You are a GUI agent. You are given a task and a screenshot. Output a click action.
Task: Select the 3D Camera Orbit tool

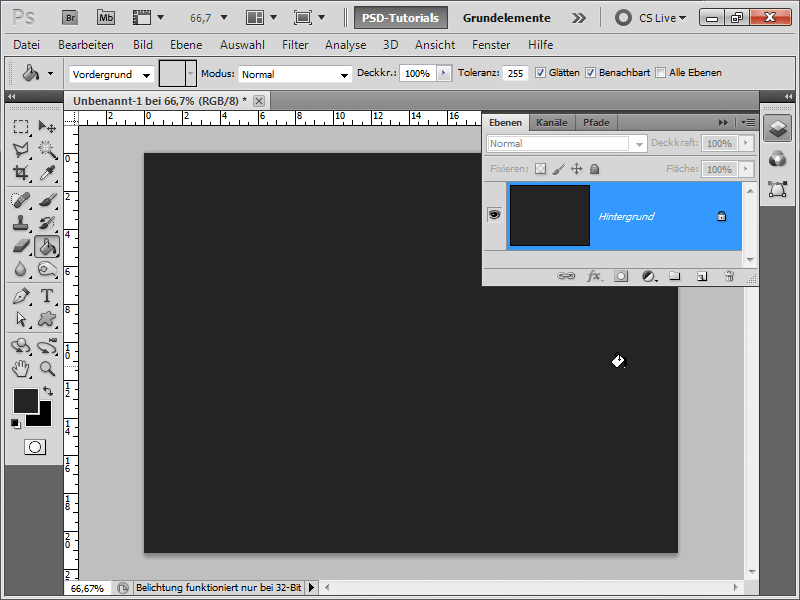[x=47, y=346]
